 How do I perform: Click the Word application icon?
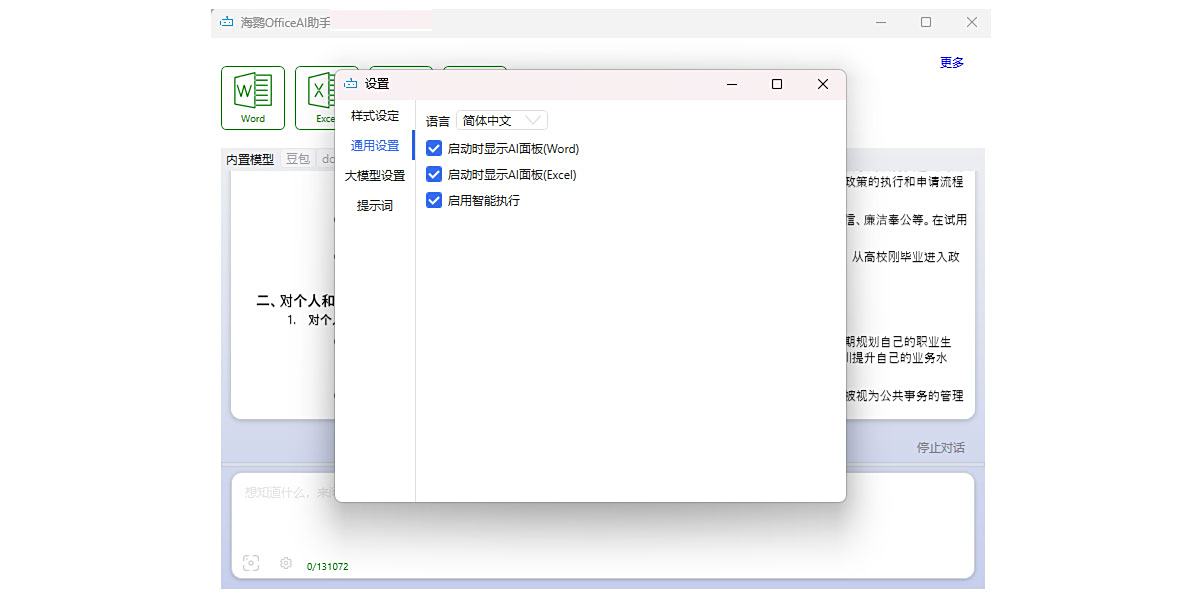(253, 97)
